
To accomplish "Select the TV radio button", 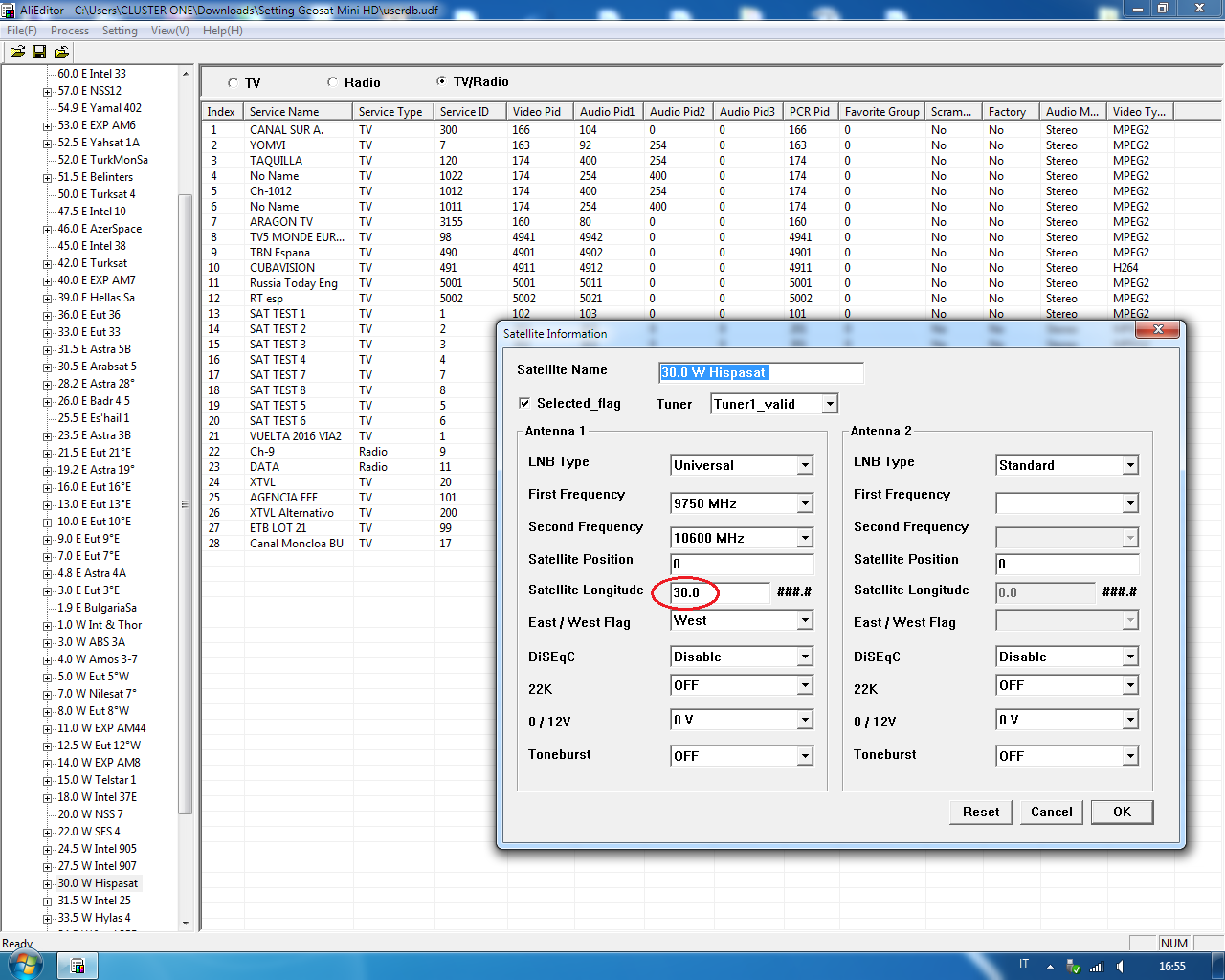I will 233,83.
